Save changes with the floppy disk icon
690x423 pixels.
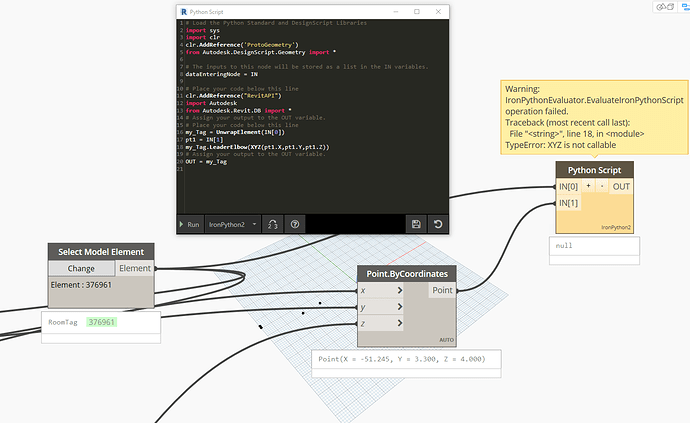[x=416, y=224]
